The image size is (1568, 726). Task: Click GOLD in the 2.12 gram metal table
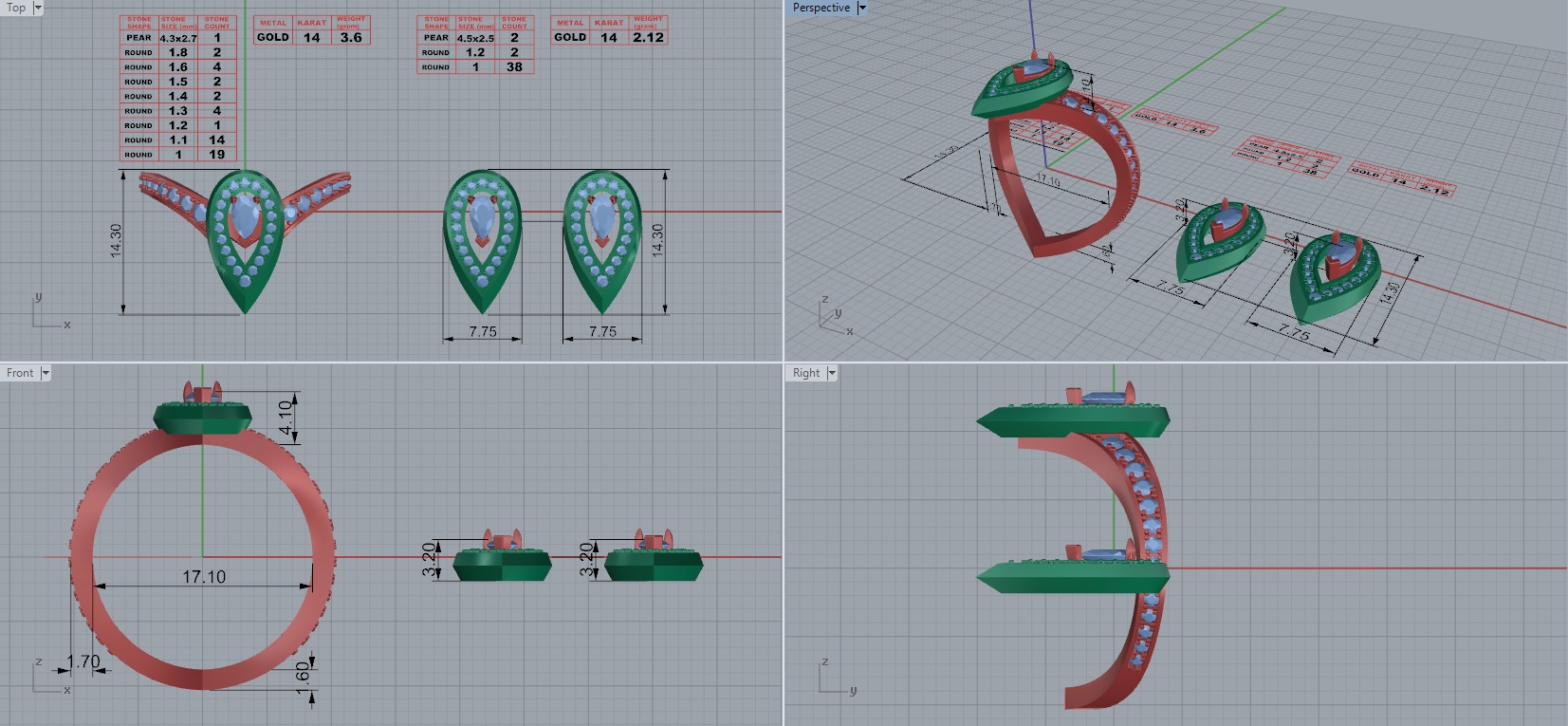click(570, 37)
